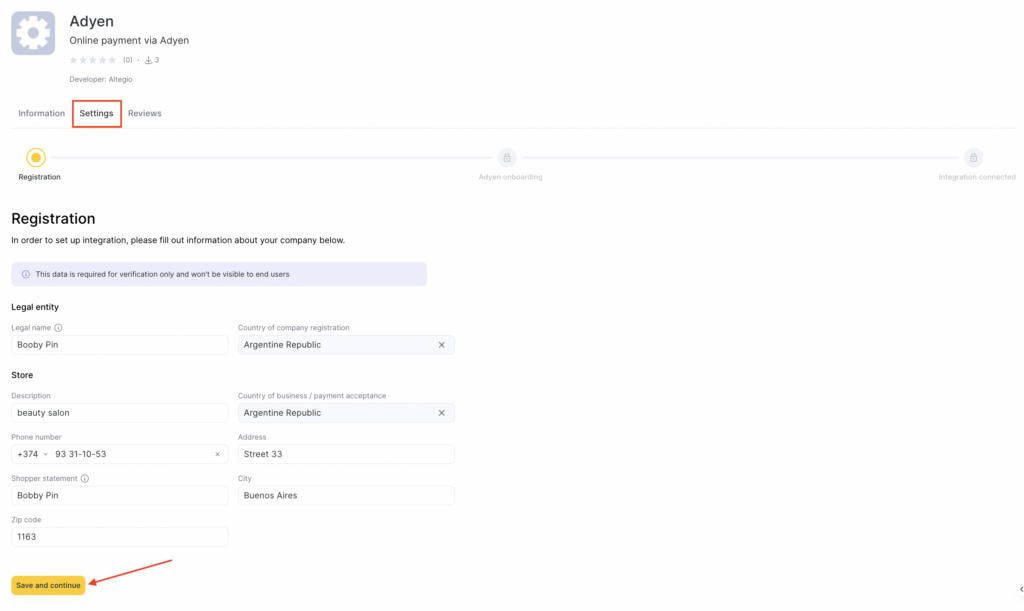1024x611 pixels.
Task: Clear the country of business field
Action: point(441,413)
